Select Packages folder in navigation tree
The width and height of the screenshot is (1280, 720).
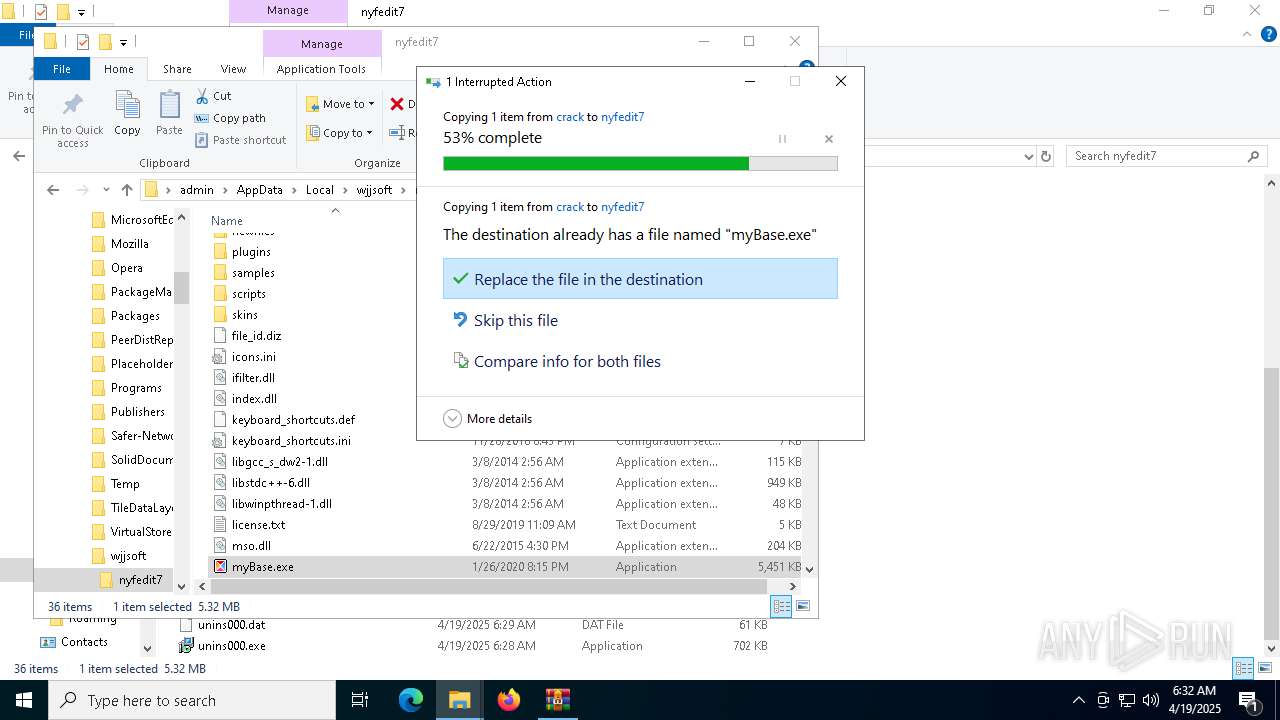point(135,316)
